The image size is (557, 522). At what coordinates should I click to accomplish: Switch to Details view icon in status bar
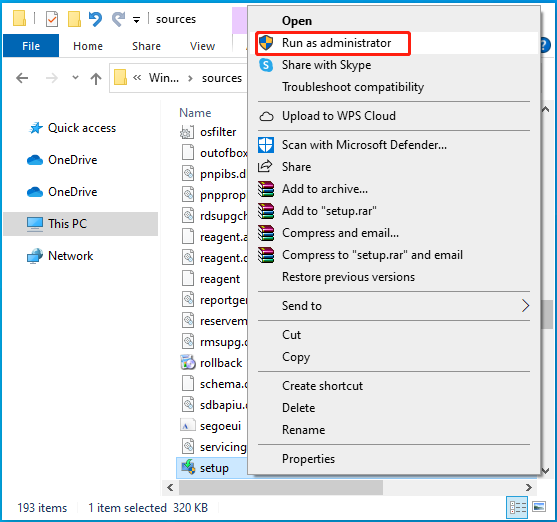518,507
